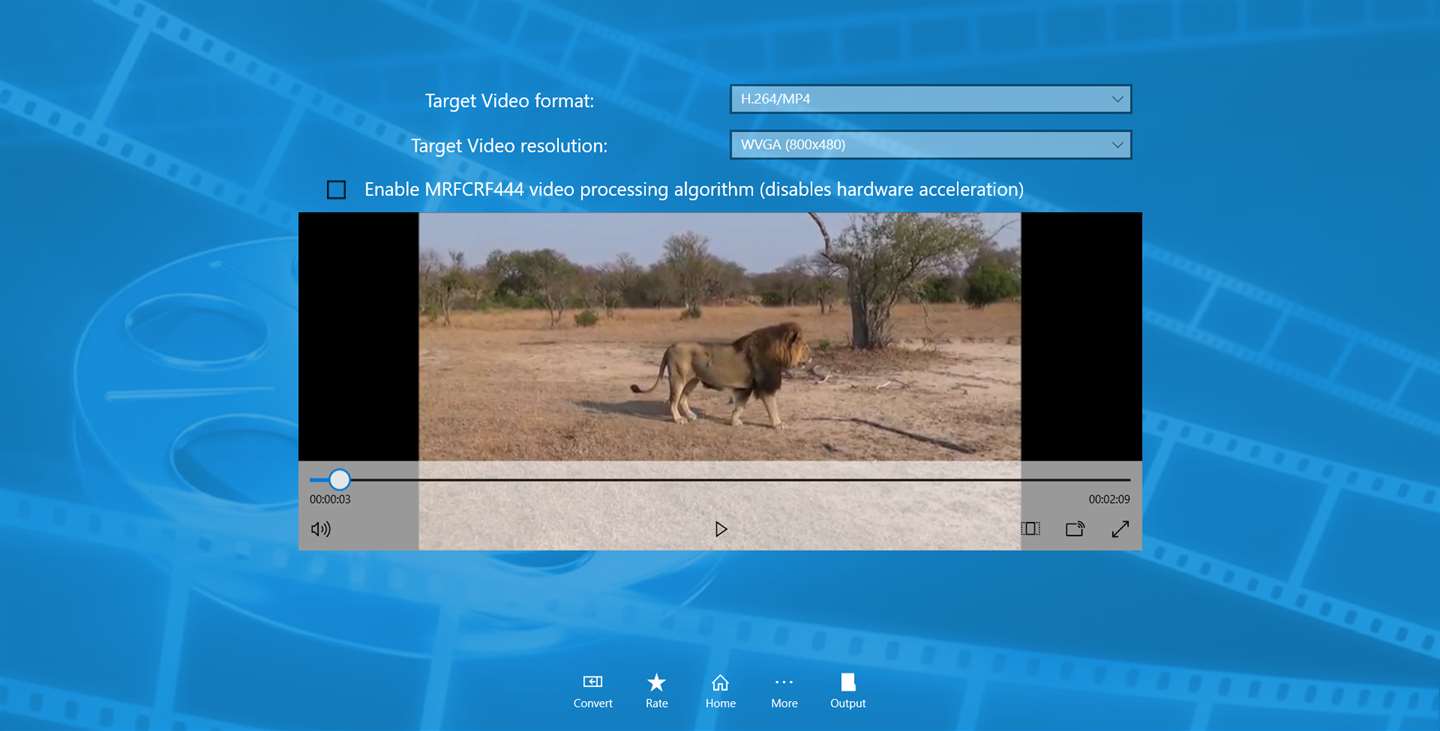The width and height of the screenshot is (1440, 731).
Task: Toggle the aspect ratio zoom icon
Action: click(1031, 529)
